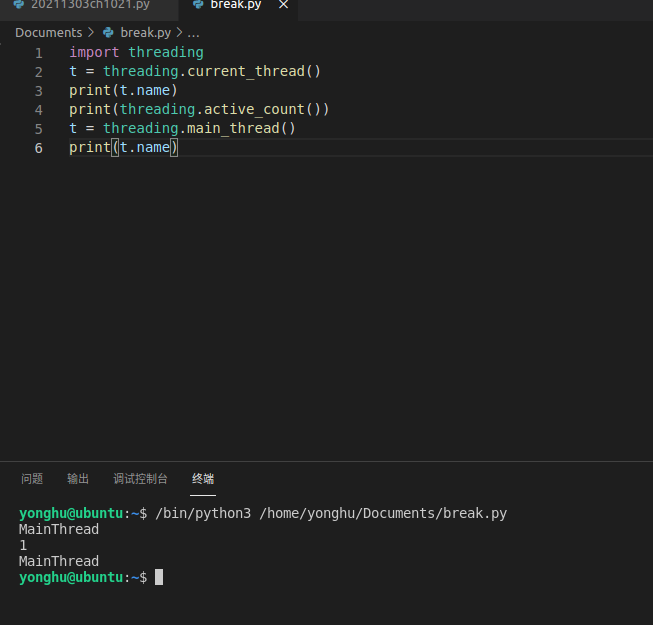Click line number 5 in the gutter

pyautogui.click(x=39, y=129)
